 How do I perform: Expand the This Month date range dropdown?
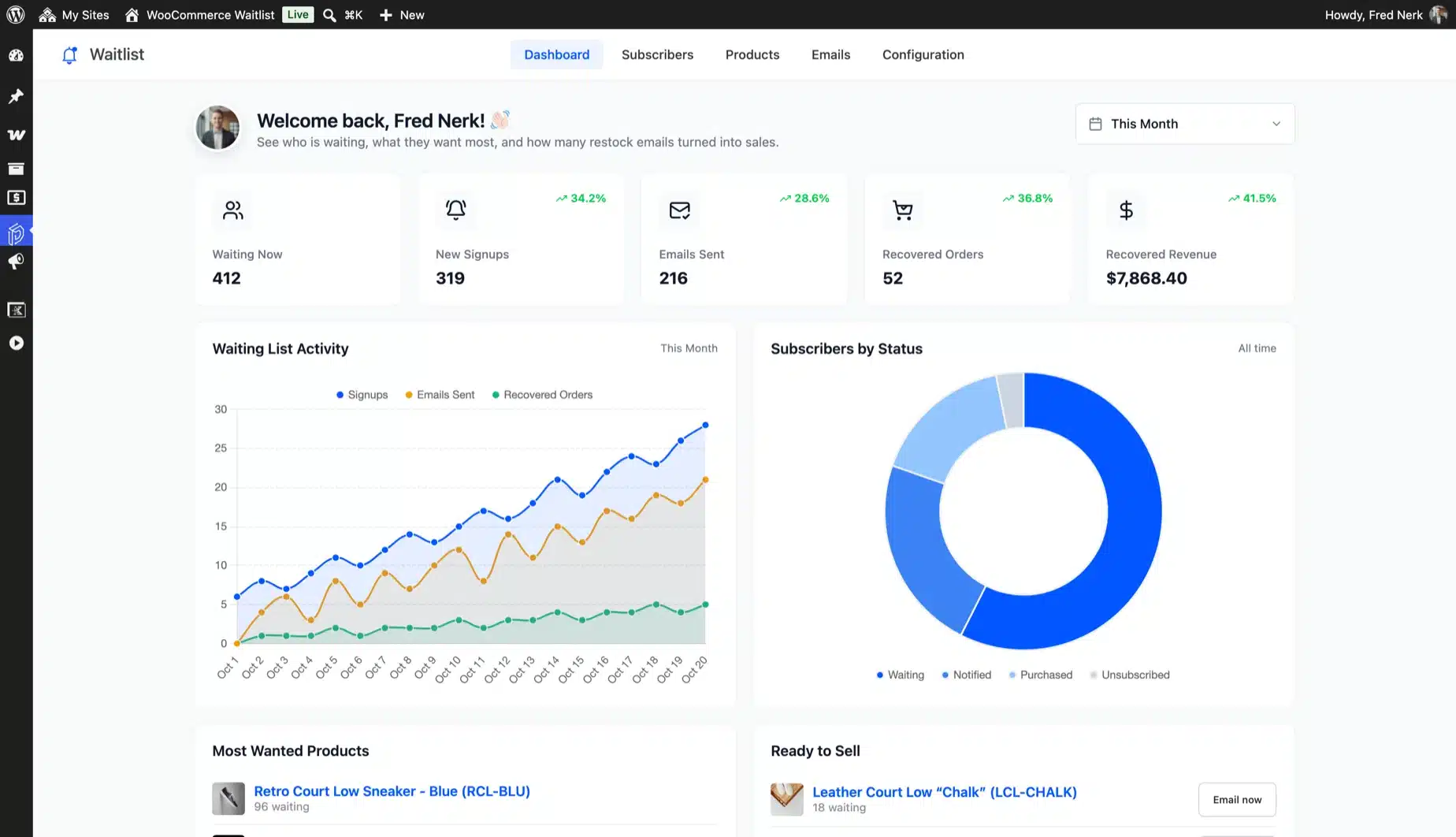tap(1185, 124)
